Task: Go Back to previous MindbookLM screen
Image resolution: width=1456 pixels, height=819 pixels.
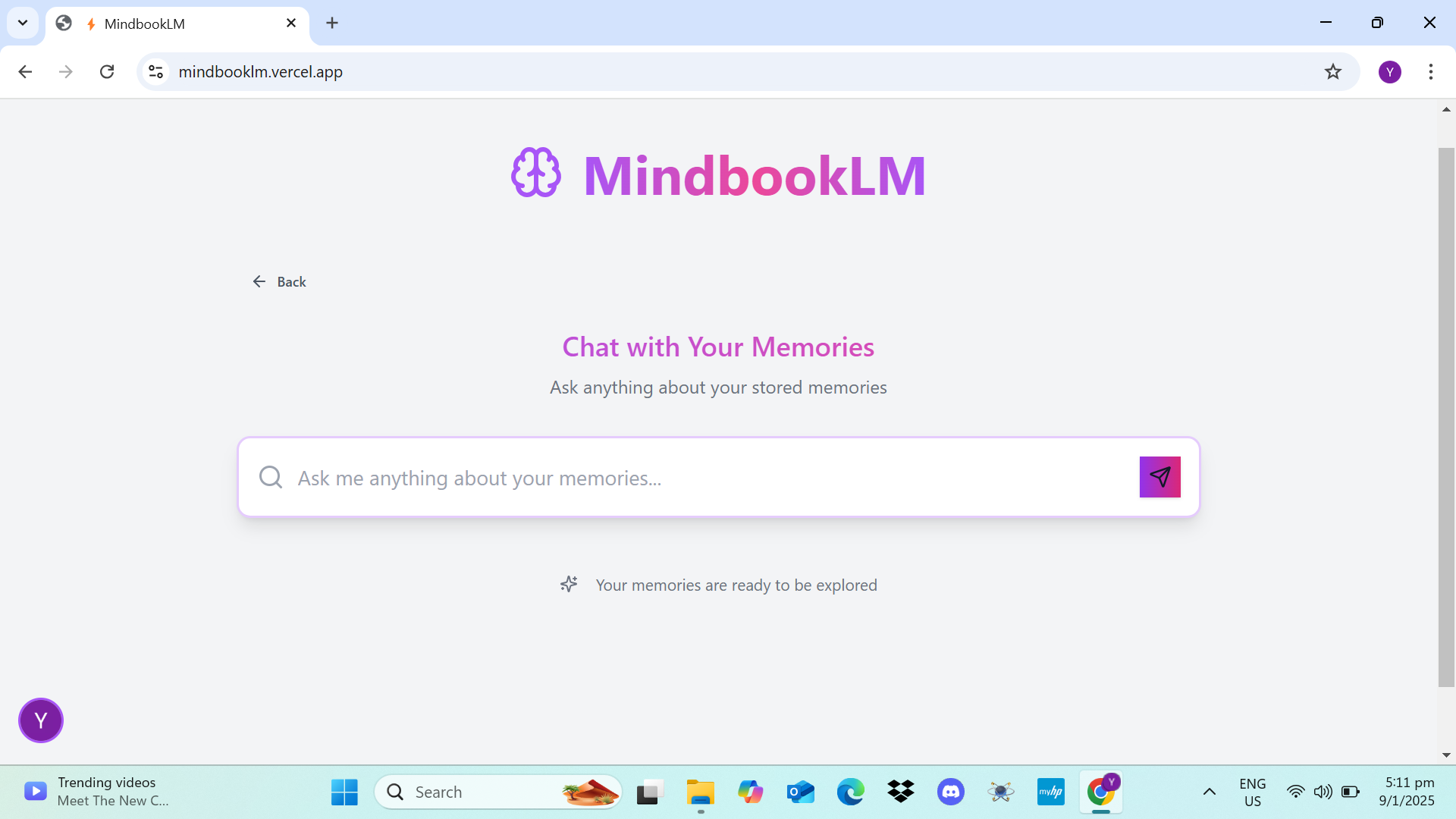Action: point(279,281)
